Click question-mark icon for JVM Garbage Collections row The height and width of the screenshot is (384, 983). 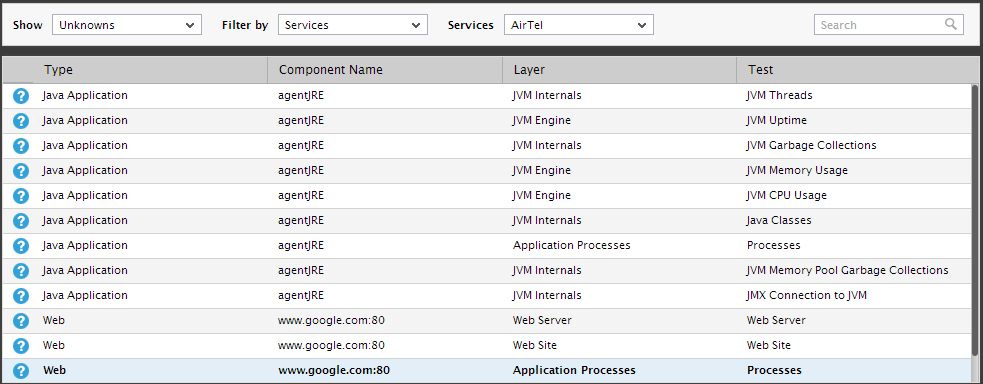(x=21, y=146)
